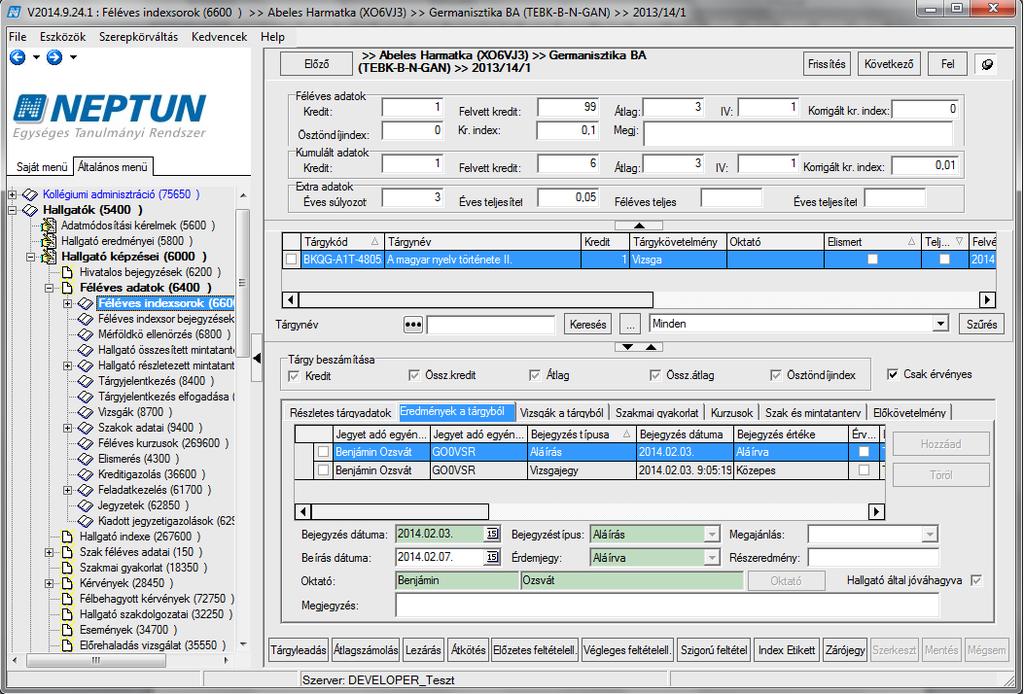Open the forward arrow history dropdown

tap(73, 57)
